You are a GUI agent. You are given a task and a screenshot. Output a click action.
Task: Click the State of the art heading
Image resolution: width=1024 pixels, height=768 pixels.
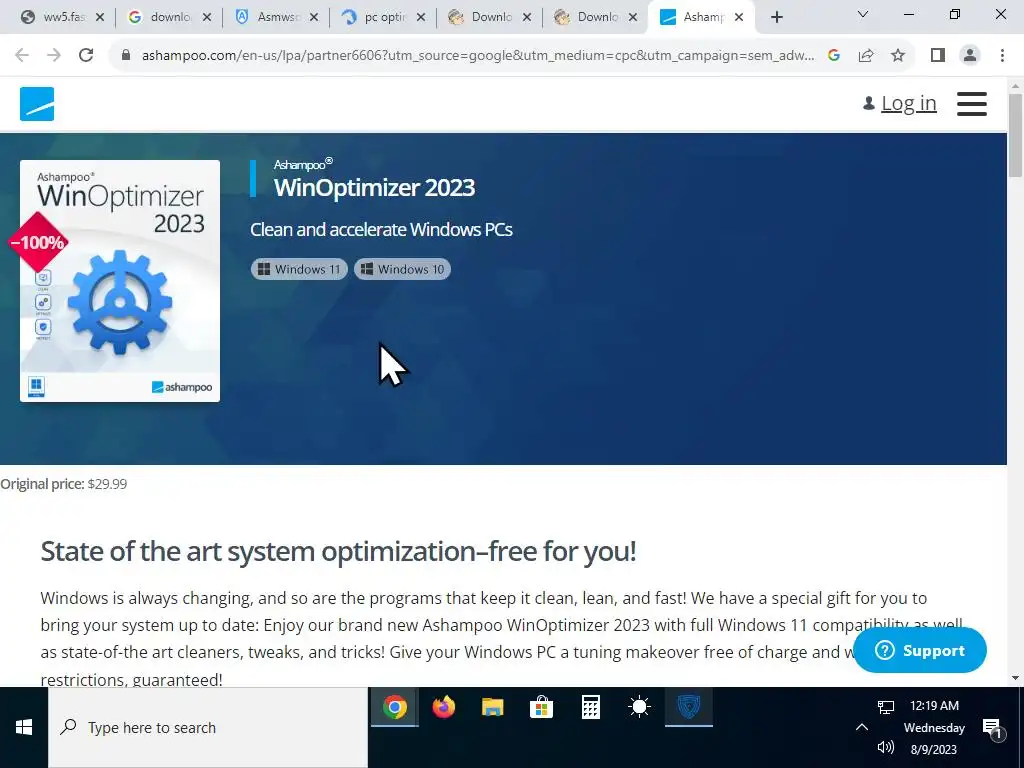pos(338,551)
